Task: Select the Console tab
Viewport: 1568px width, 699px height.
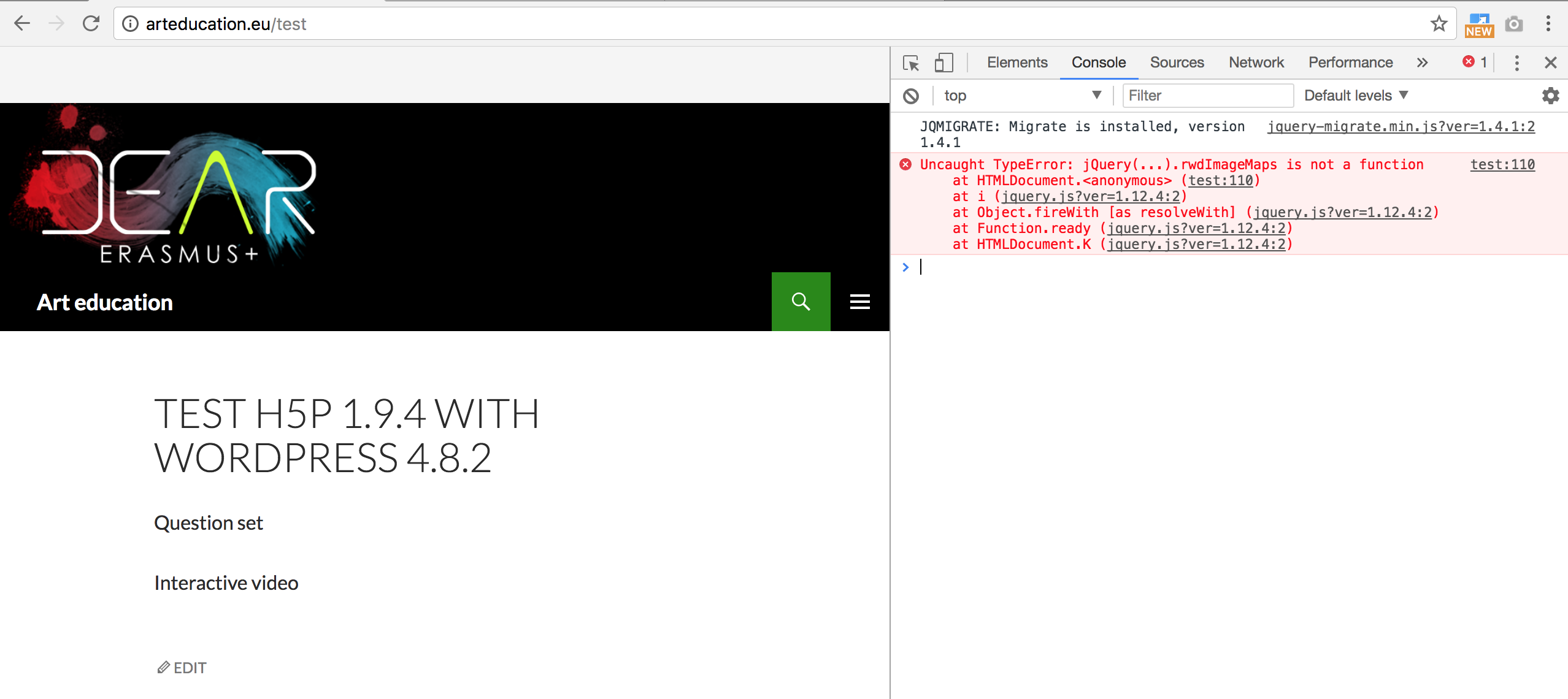Action: [1099, 63]
